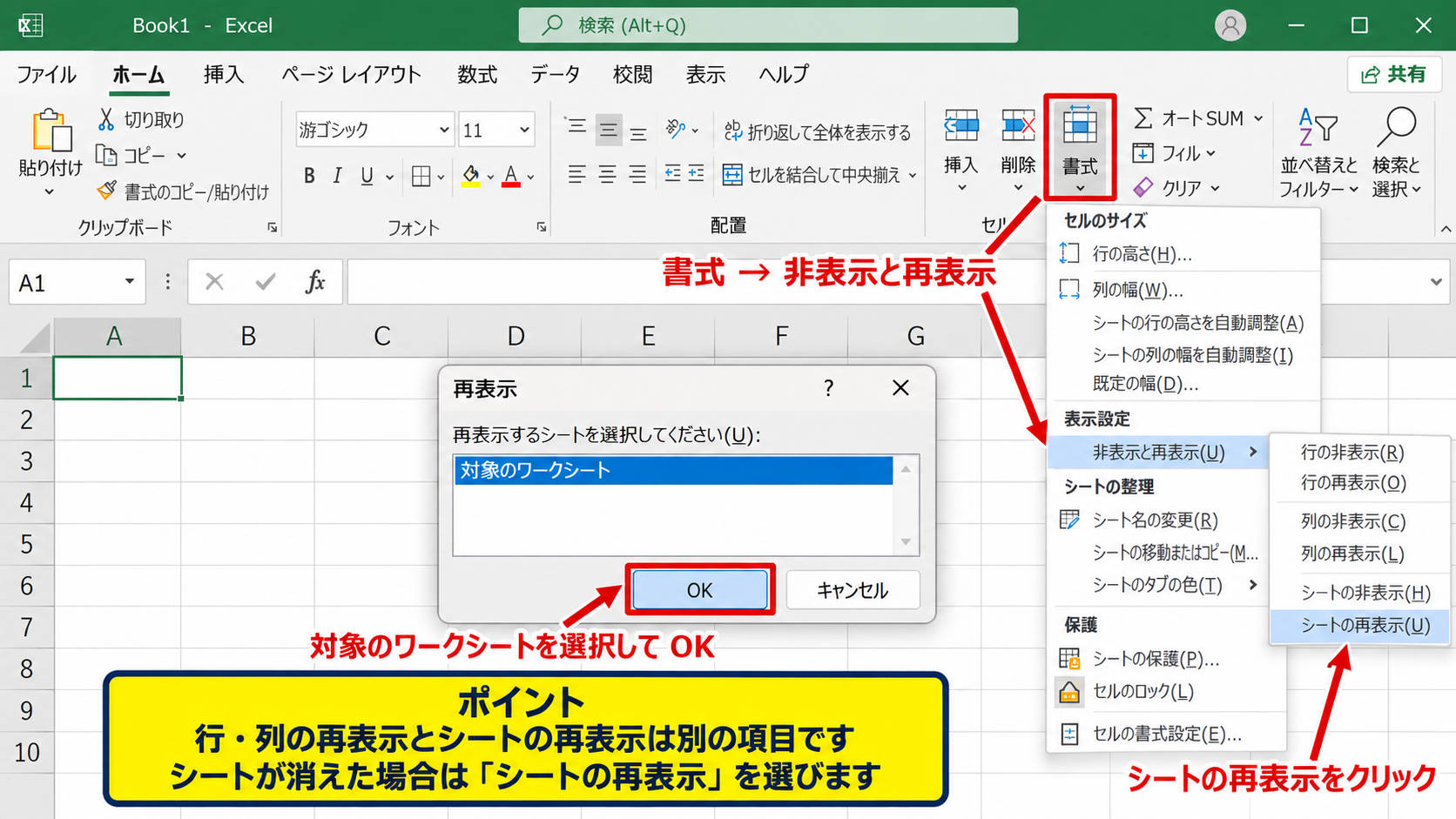Select 対象のワークシート in the sheet list
The width and height of the screenshot is (1456, 819).
(673, 471)
